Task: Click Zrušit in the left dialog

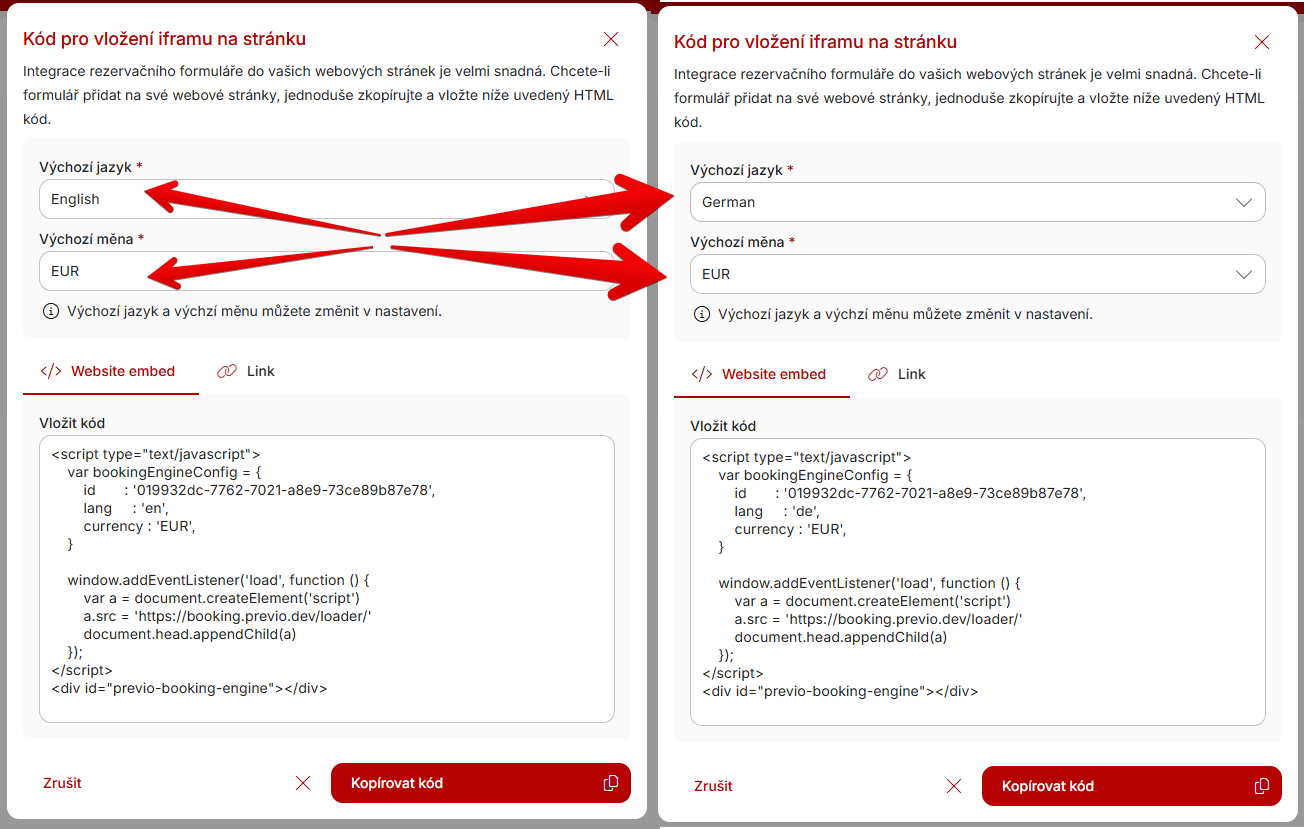Action: (x=62, y=783)
